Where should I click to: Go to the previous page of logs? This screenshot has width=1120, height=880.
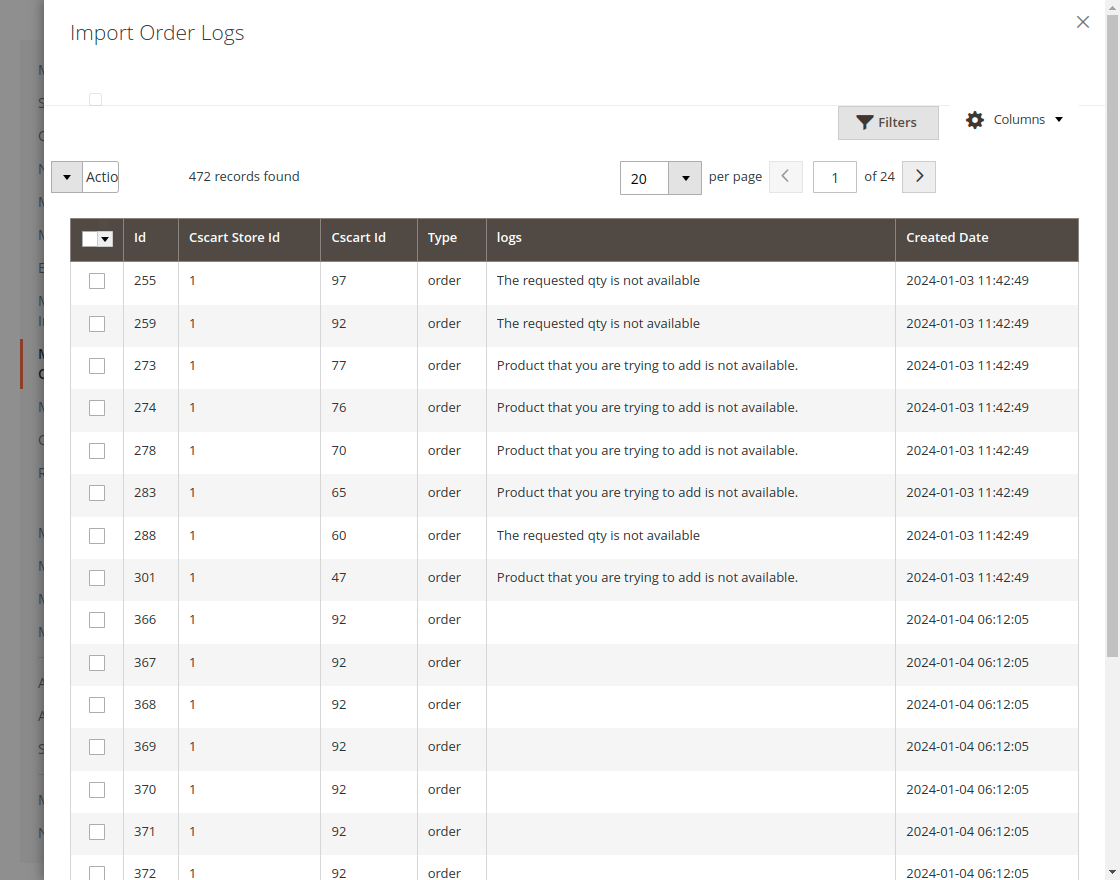785,177
